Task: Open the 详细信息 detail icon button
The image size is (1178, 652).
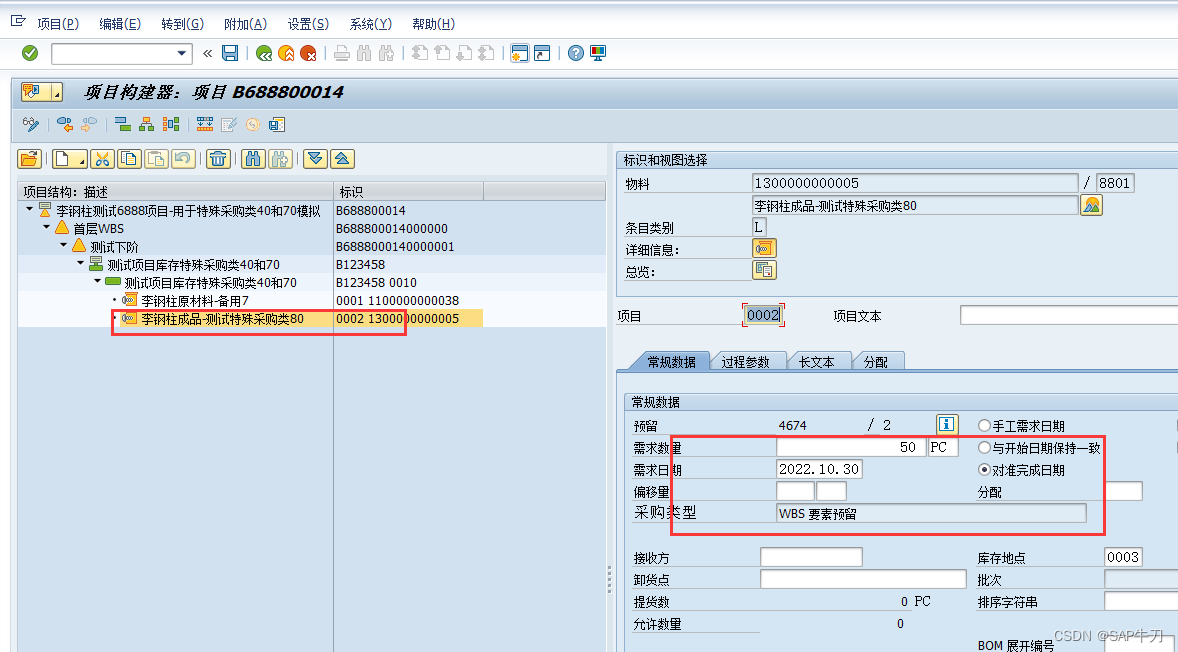Action: pos(764,249)
